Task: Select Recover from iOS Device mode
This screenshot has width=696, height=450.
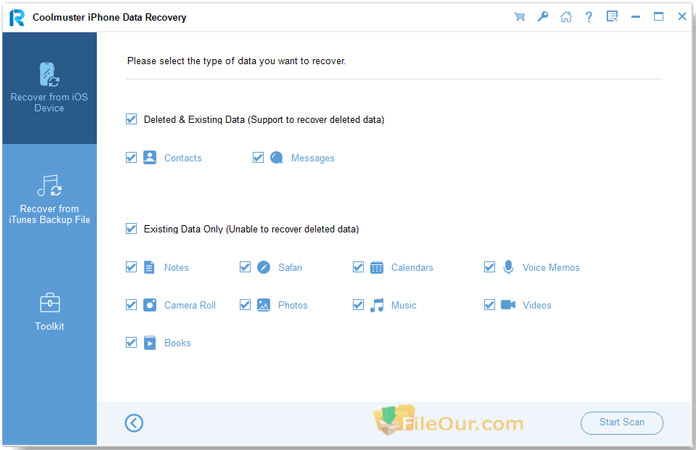Action: click(x=49, y=88)
